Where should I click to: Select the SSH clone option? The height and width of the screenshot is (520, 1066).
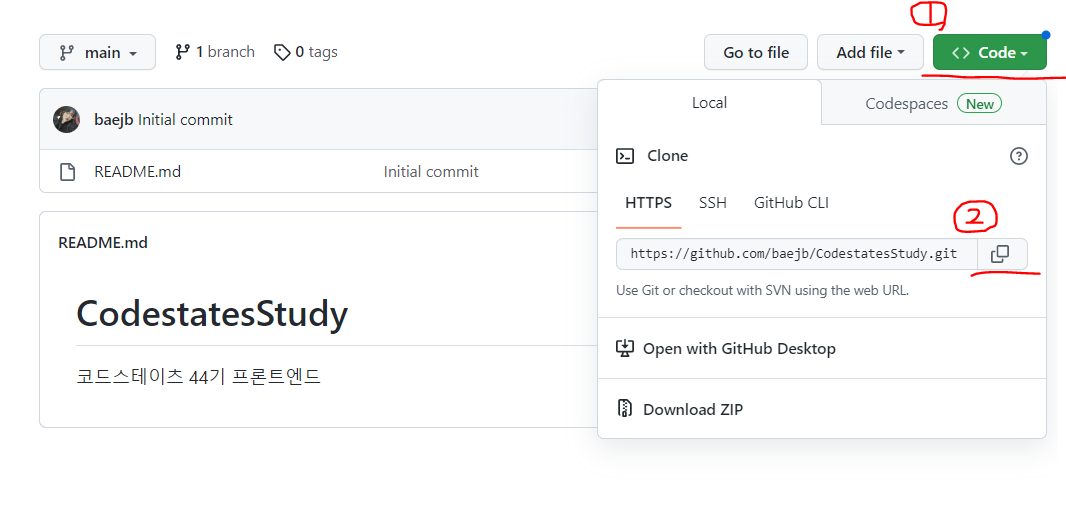(712, 203)
